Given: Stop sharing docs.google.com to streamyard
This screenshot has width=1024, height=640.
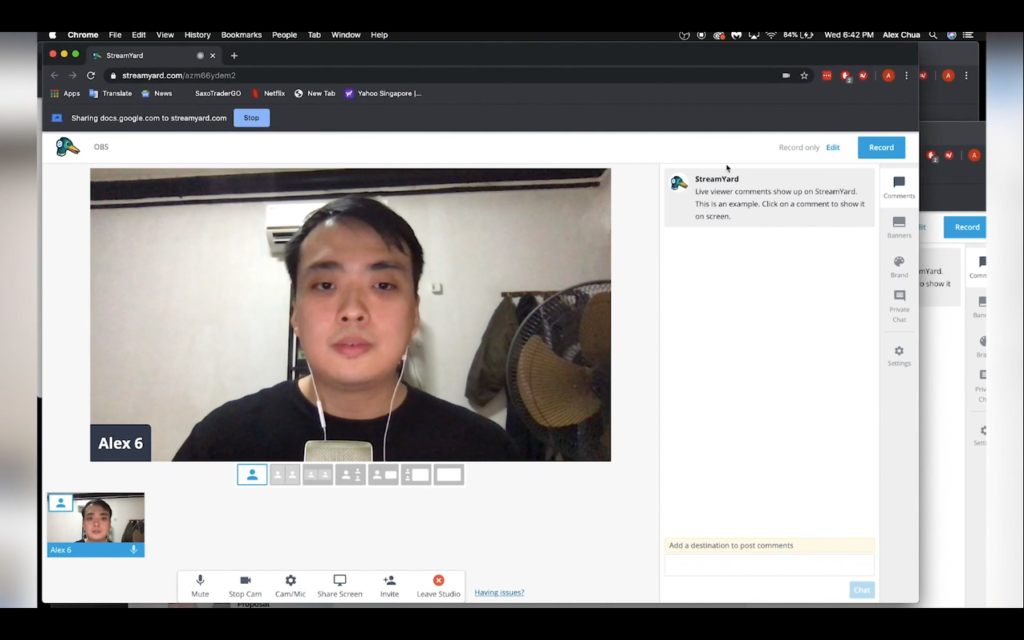Looking at the screenshot, I should (251, 118).
